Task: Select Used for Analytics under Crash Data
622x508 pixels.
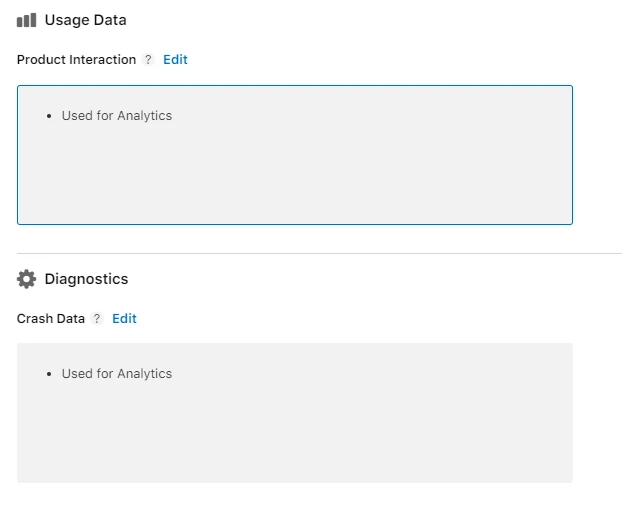Action: tap(117, 374)
